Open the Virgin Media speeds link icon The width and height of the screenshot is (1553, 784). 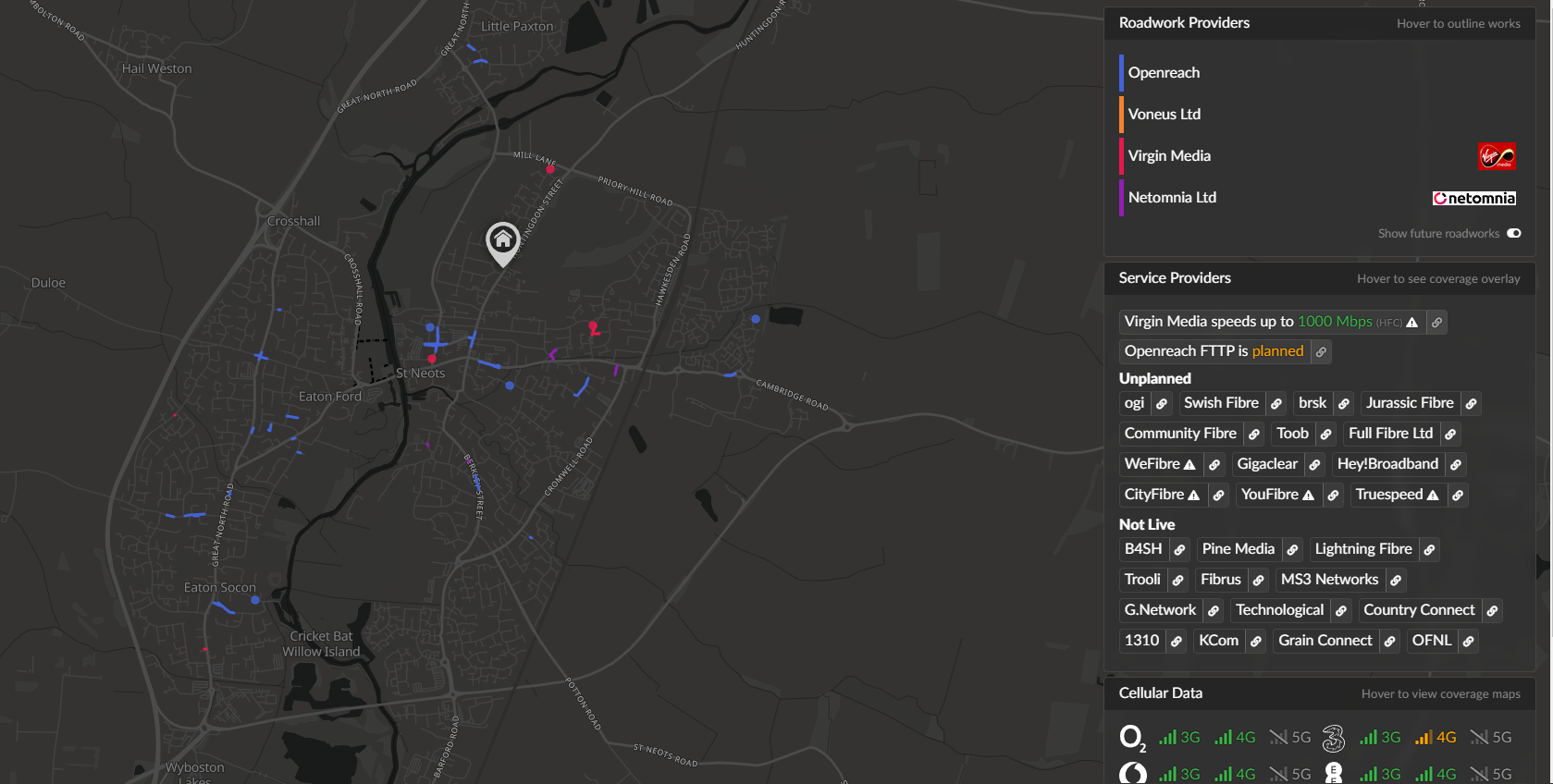1436,323
